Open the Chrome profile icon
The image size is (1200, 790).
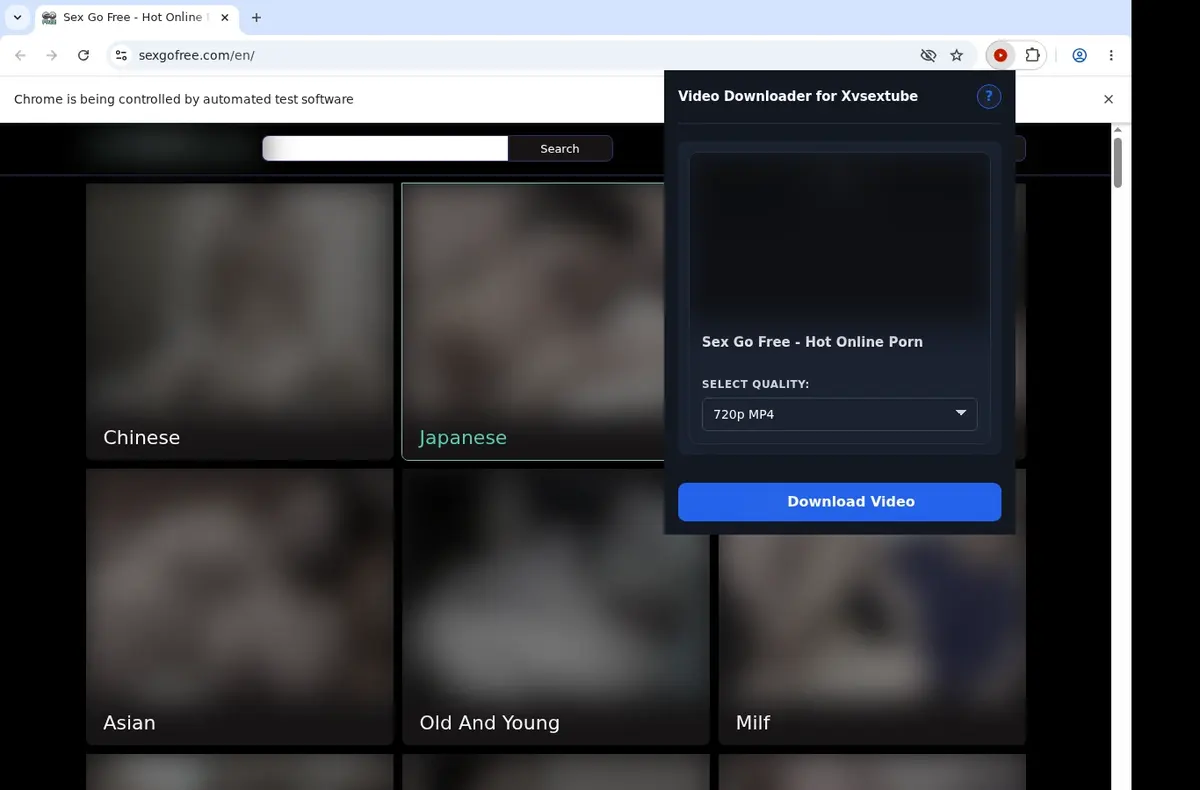pos(1080,55)
